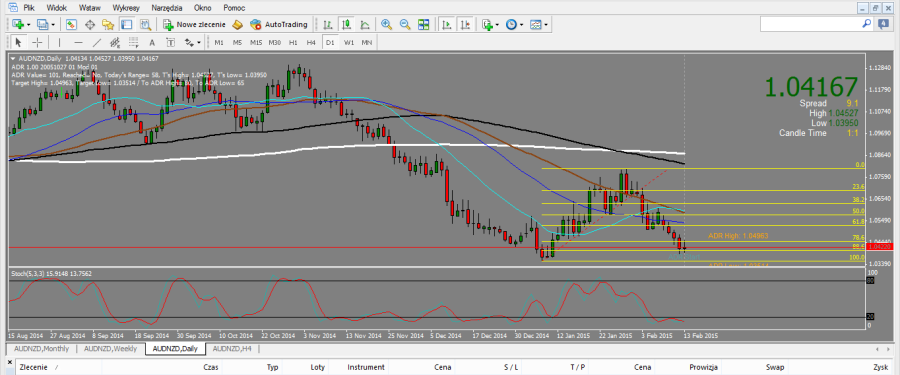Expand the Periods dropdown arrow
Image resolution: width=900 pixels, height=375 pixels.
pos(522,25)
